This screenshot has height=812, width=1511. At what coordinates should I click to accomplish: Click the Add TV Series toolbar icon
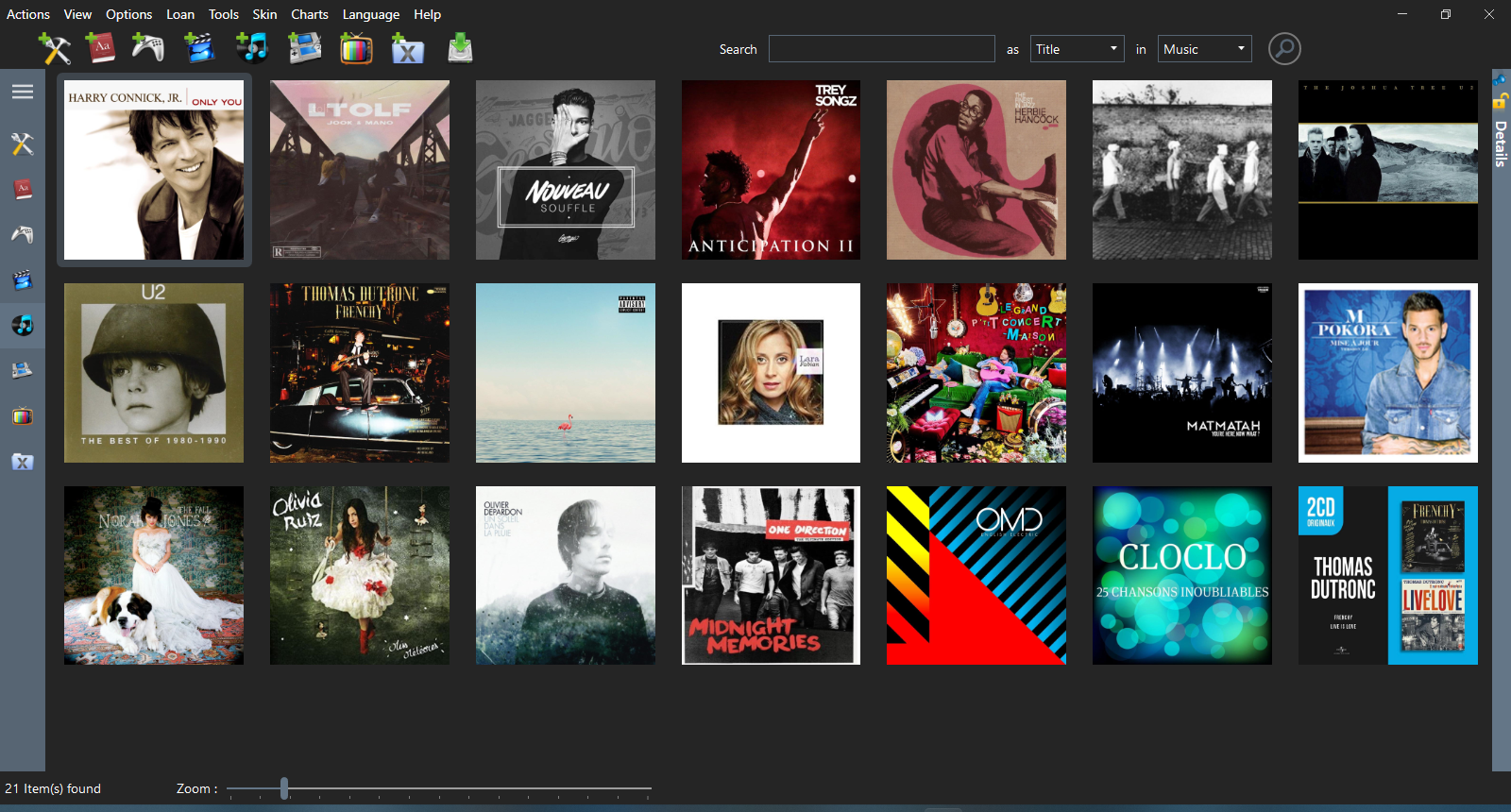356,48
